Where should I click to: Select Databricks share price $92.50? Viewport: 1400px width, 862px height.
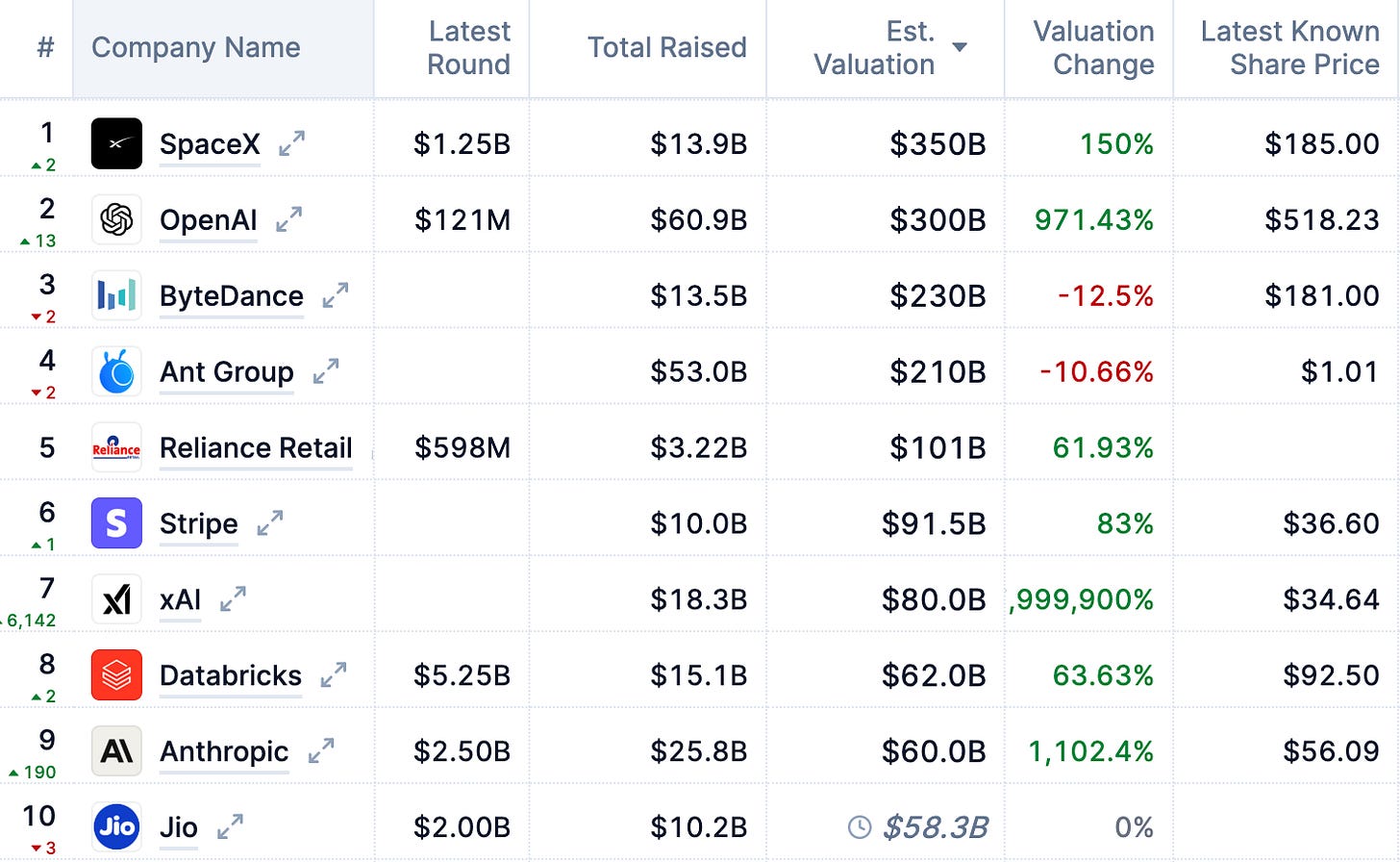tap(1332, 676)
